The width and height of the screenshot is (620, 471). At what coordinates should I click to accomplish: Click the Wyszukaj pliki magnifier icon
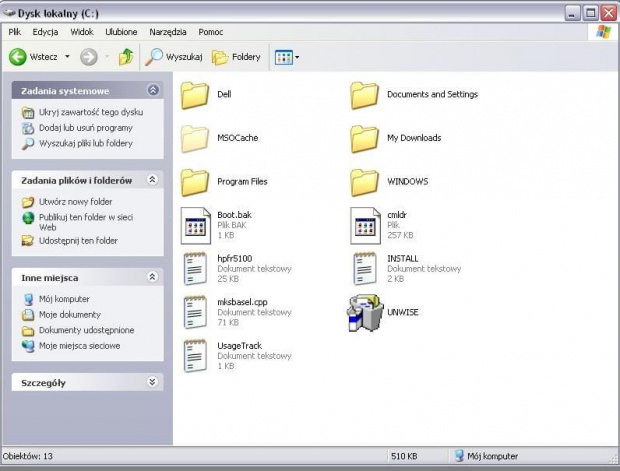[28, 144]
